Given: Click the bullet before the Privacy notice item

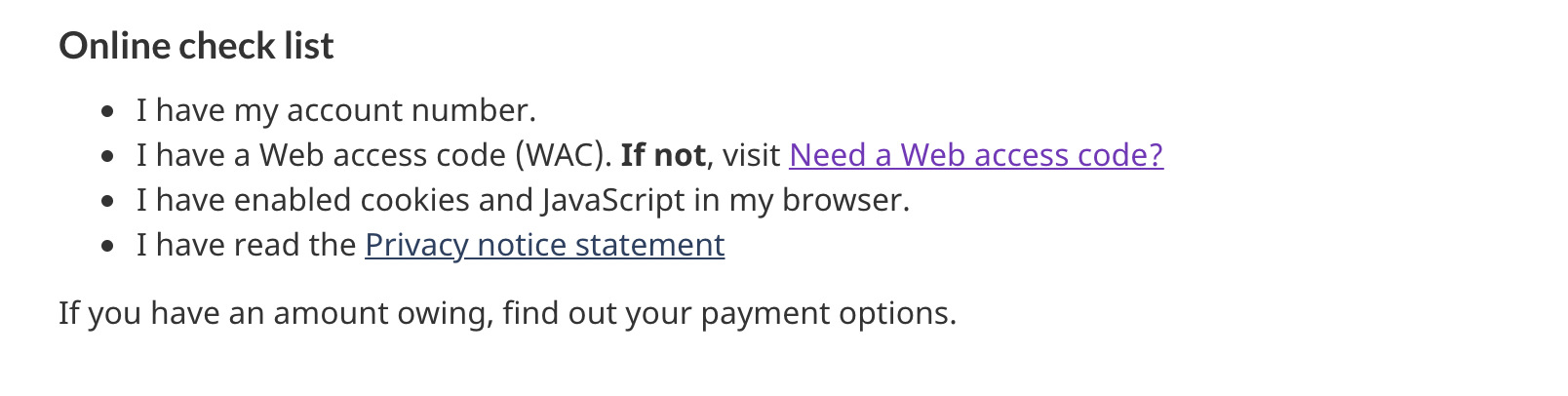Looking at the screenshot, I should click(x=108, y=247).
